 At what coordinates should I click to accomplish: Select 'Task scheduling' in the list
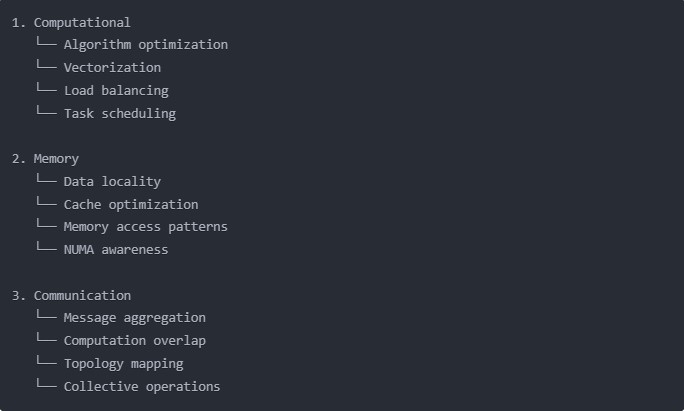pos(120,113)
